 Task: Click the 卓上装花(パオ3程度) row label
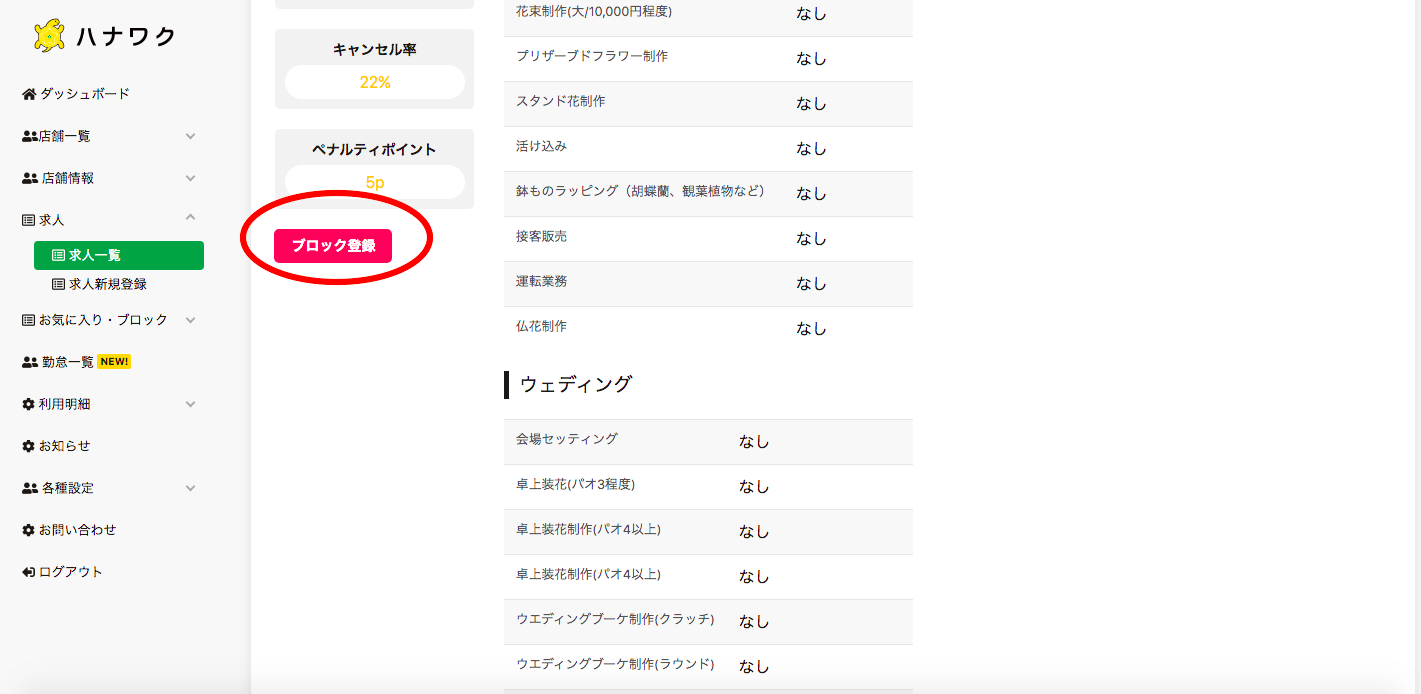click(575, 484)
